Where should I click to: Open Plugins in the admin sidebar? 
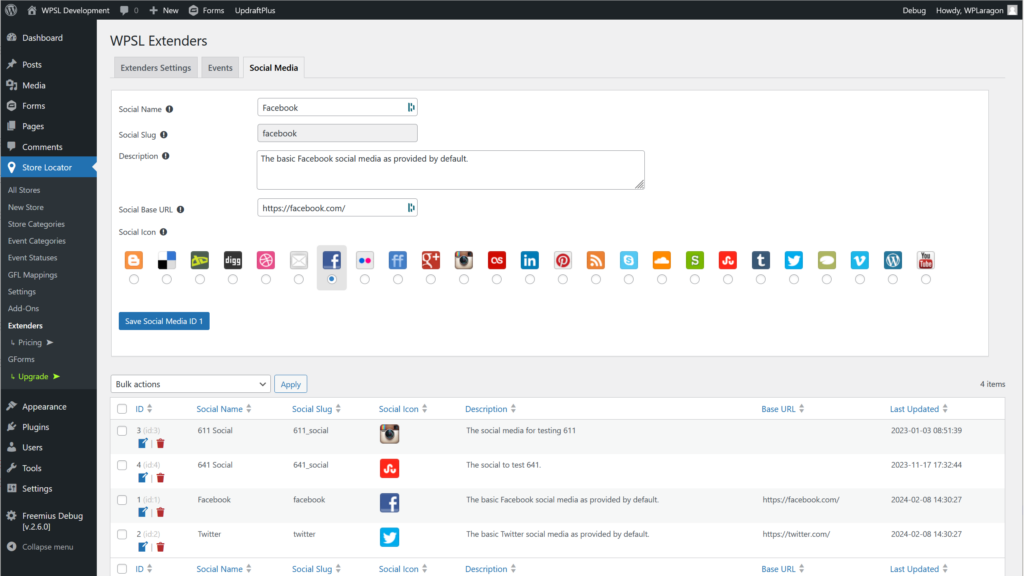35,427
